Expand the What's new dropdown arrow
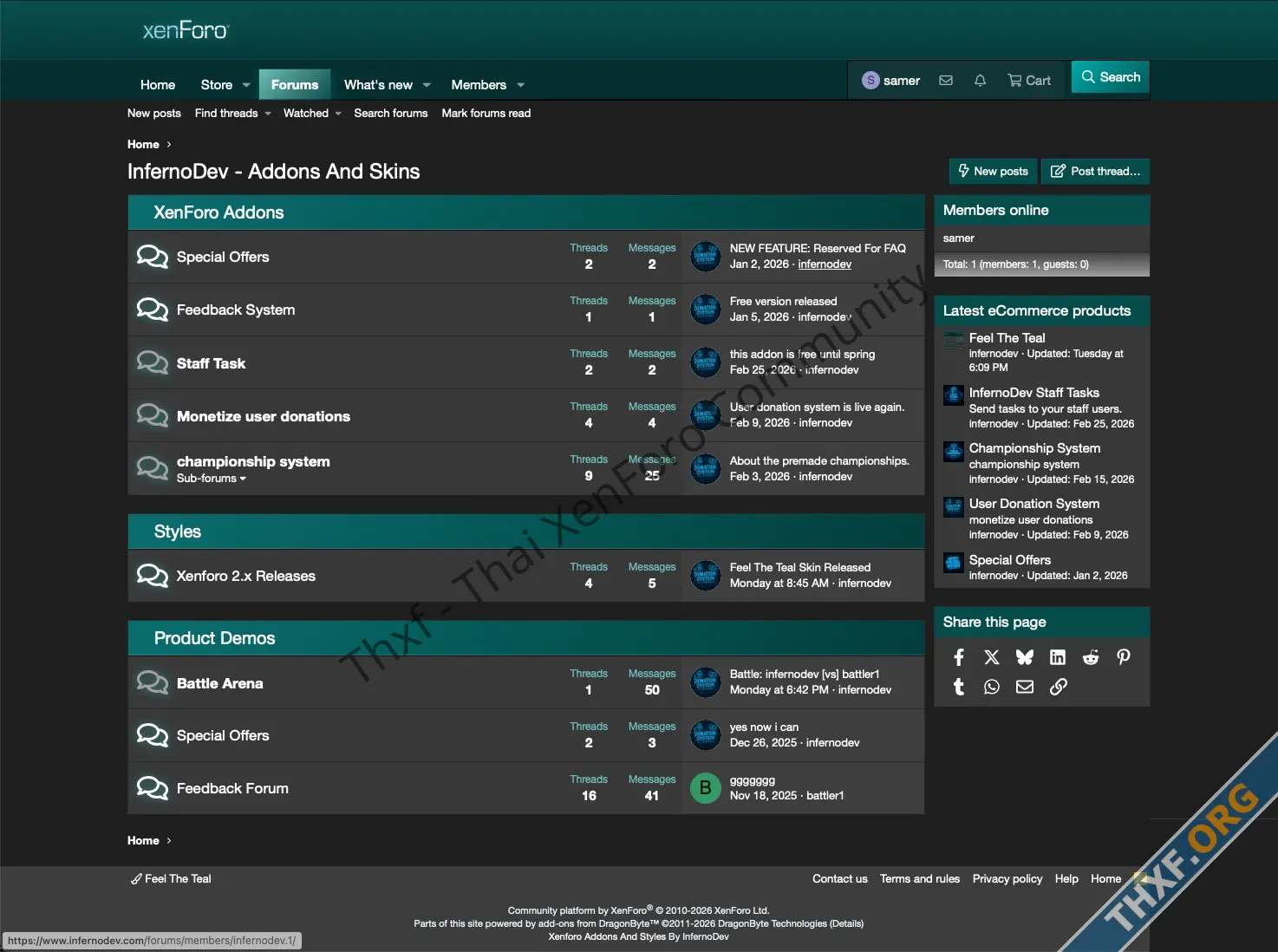 (427, 85)
